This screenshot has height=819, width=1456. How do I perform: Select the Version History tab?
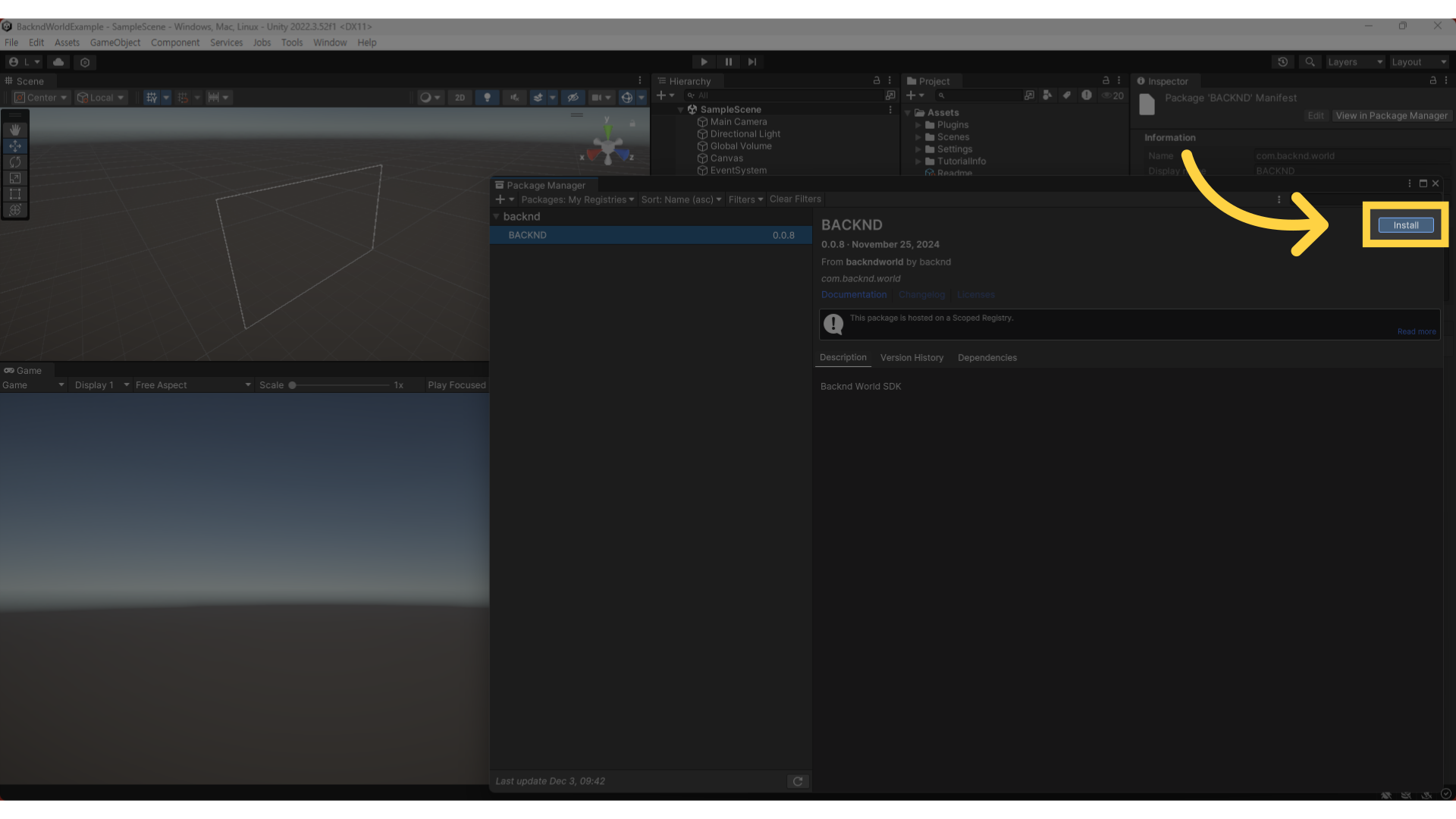point(911,357)
